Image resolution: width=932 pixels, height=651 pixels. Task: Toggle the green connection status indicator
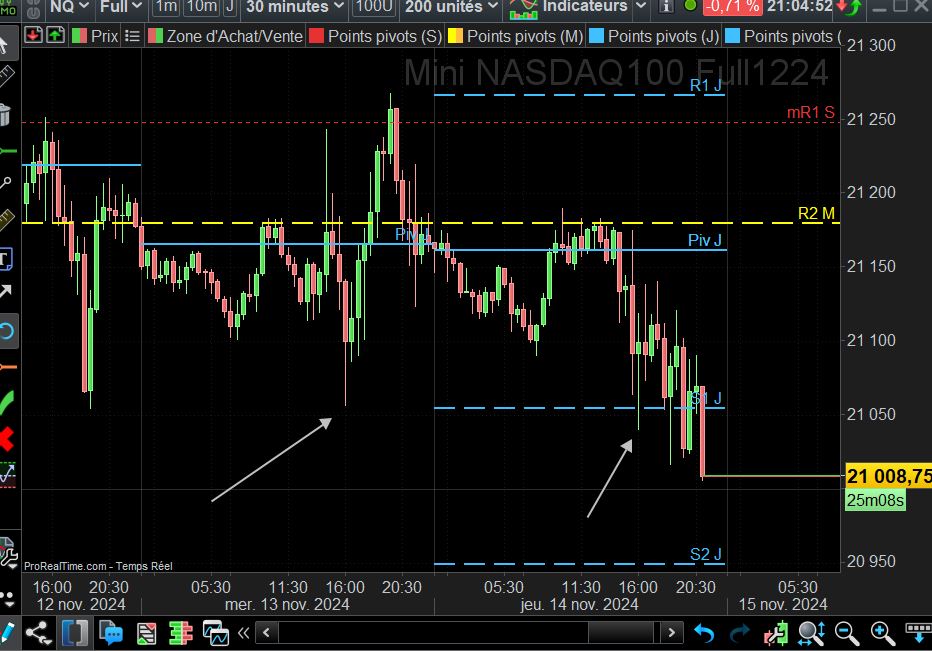point(689,6)
